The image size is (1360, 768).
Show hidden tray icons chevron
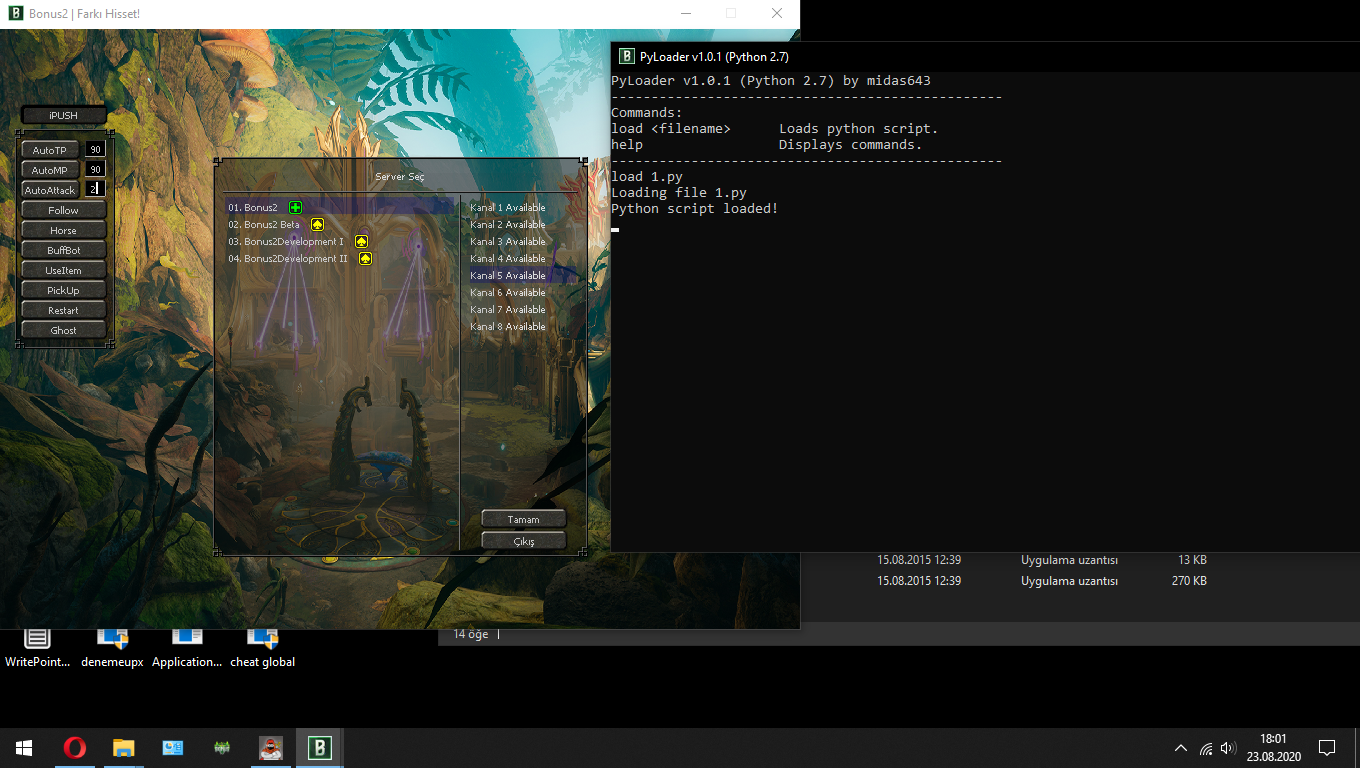[x=1181, y=748]
